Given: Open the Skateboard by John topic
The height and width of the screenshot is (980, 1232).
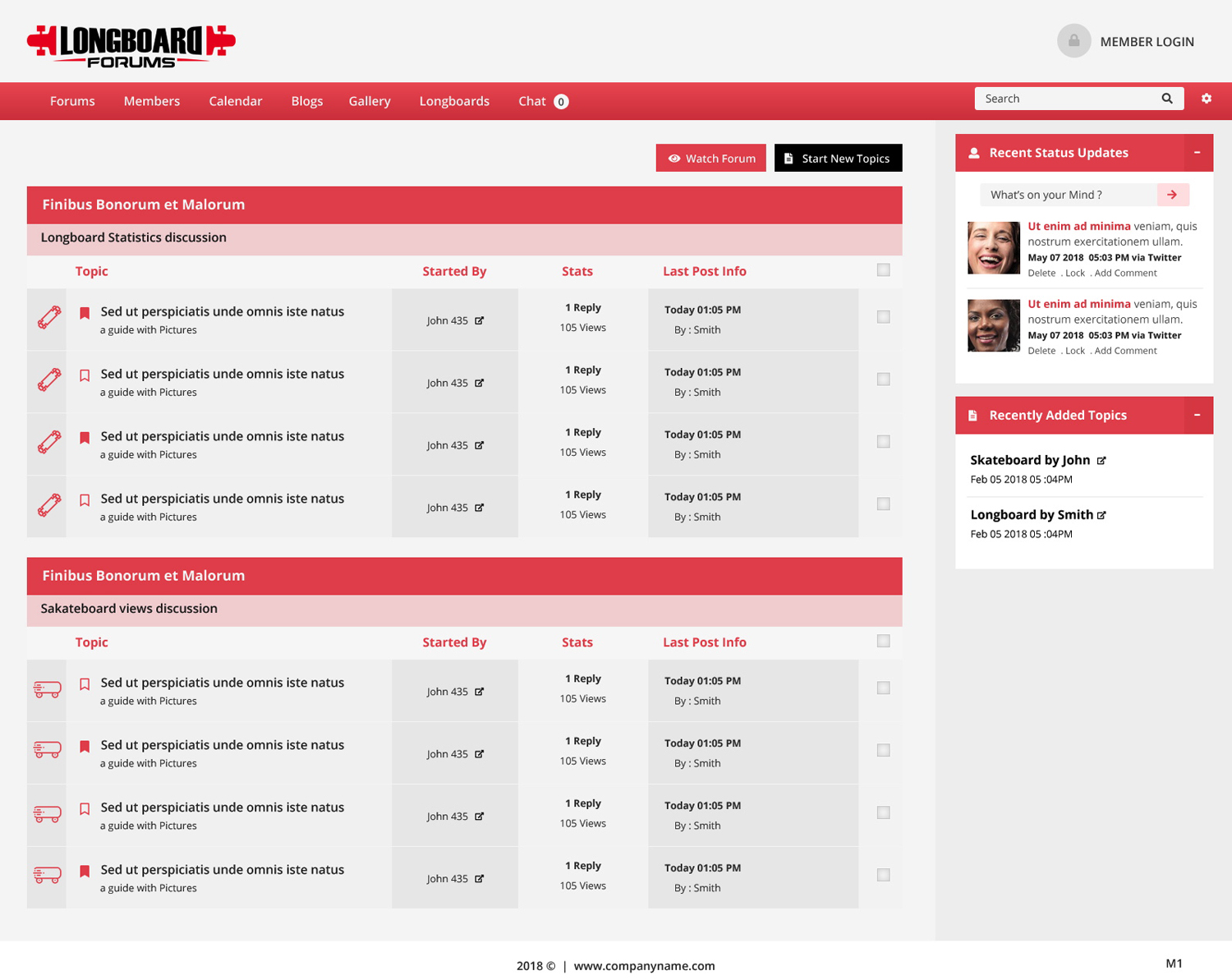Looking at the screenshot, I should pos(1030,461).
